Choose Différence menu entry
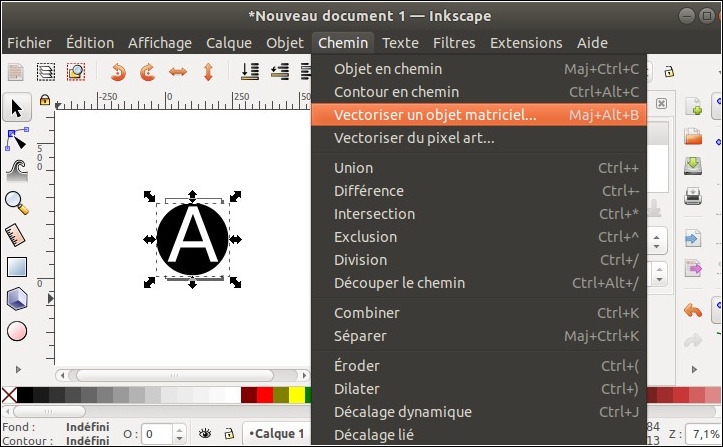 (x=479, y=191)
